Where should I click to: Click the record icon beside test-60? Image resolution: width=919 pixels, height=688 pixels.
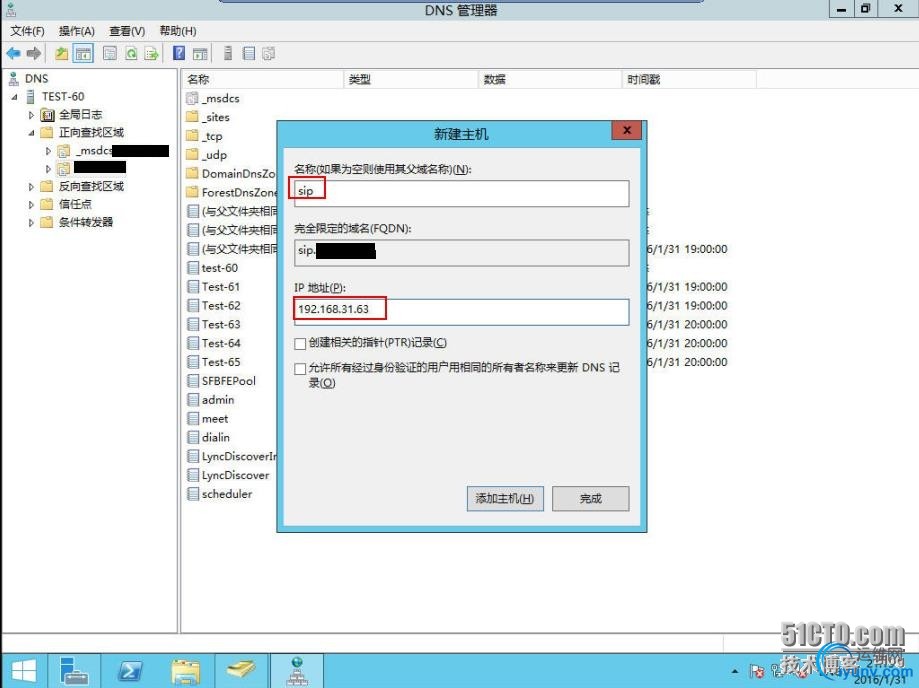point(193,268)
